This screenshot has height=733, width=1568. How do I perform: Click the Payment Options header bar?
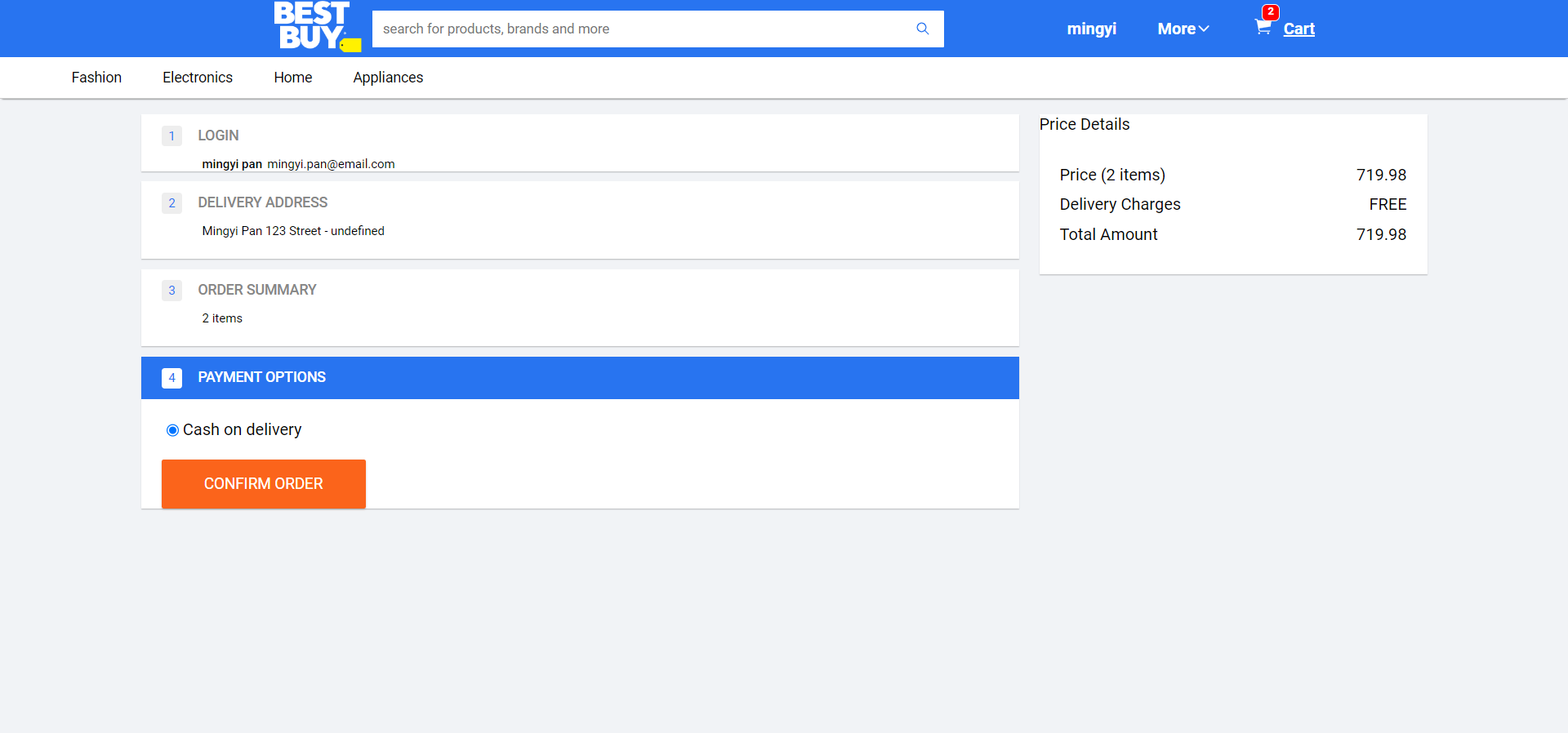coord(580,378)
